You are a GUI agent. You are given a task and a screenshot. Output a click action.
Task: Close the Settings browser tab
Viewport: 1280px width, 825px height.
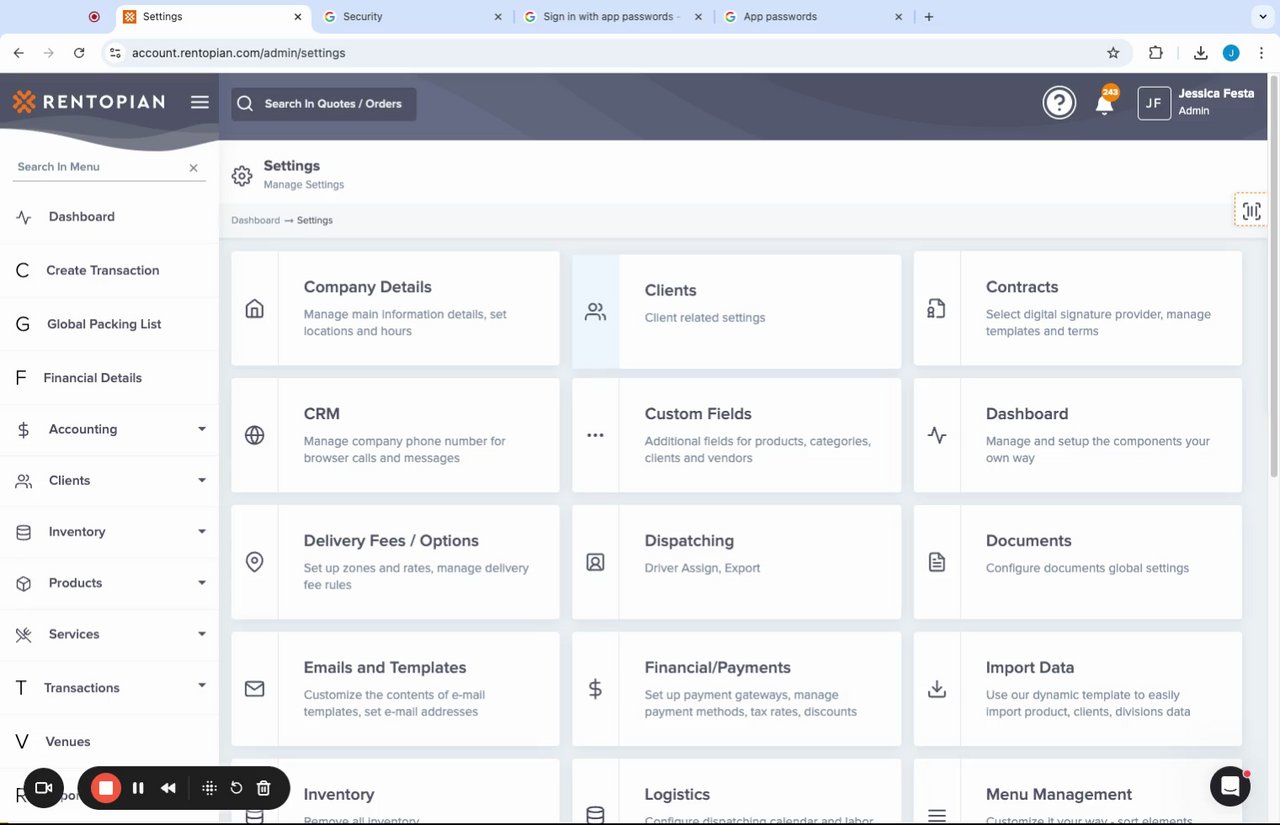pyautogui.click(x=298, y=17)
